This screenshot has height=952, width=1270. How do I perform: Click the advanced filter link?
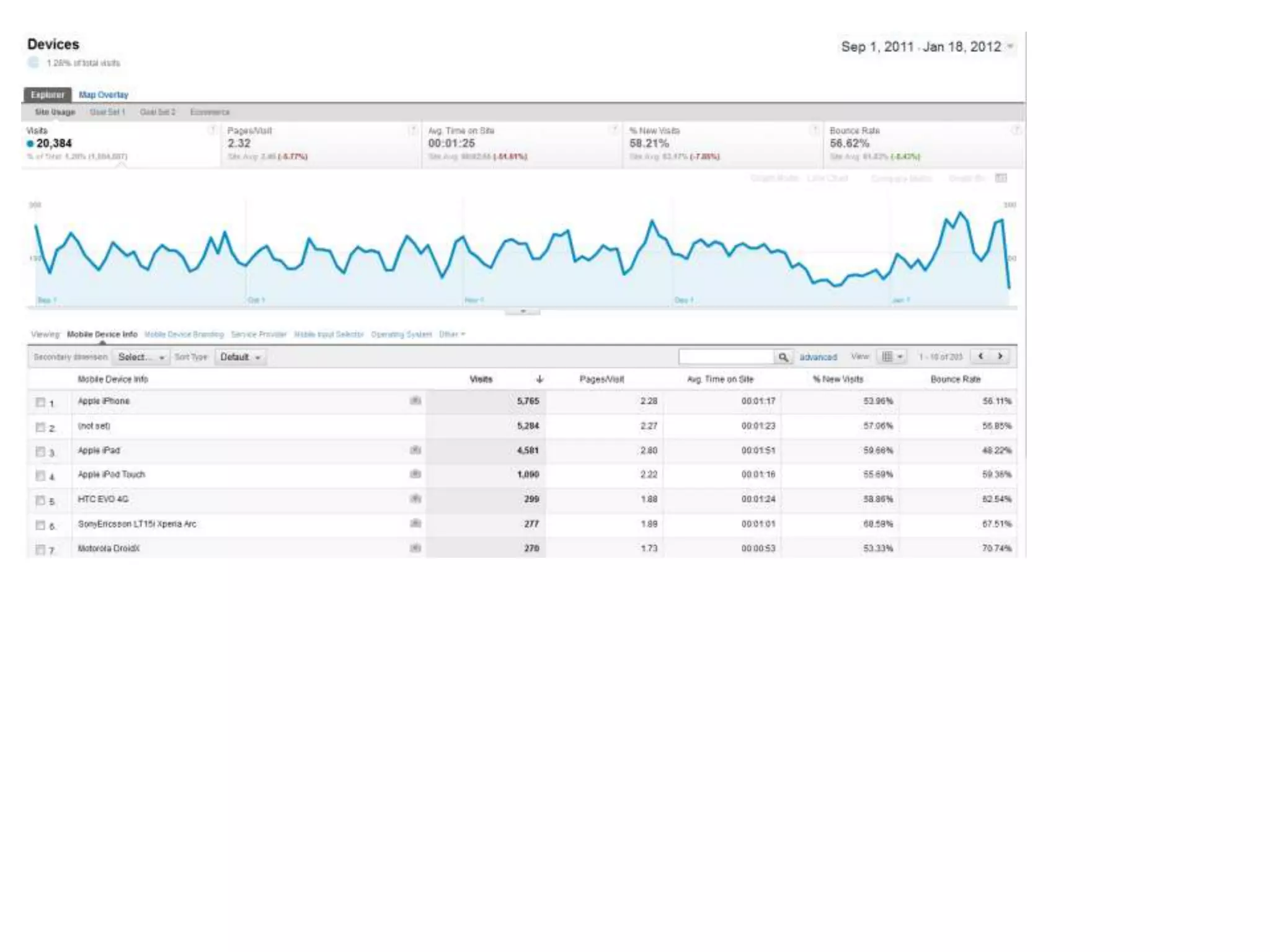tap(818, 357)
